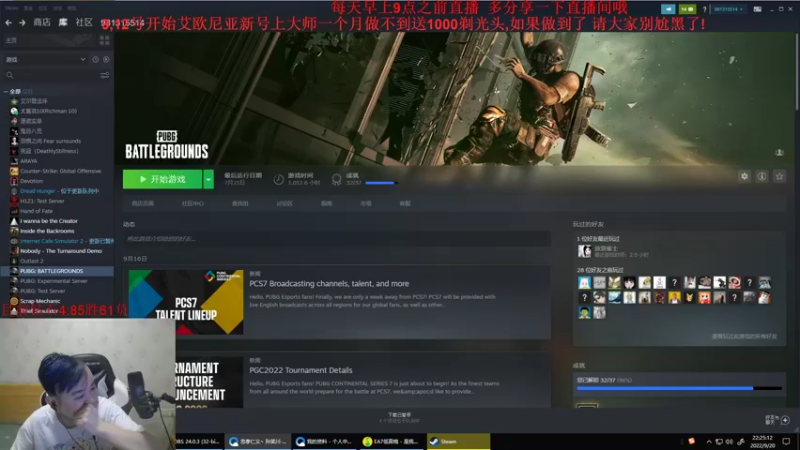Go back with the left arrow
The width and height of the screenshot is (800, 450).
coord(8,22)
